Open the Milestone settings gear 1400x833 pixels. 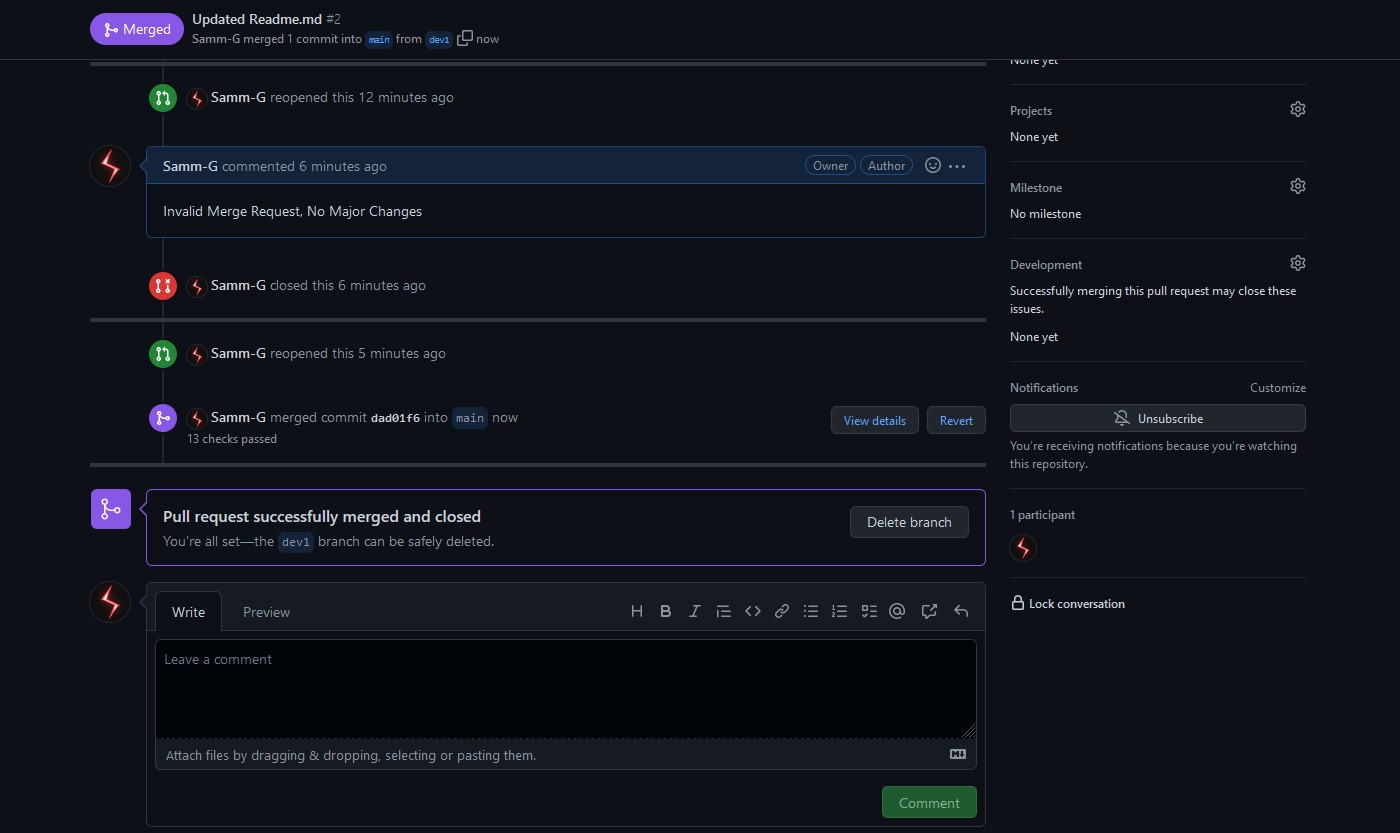pyautogui.click(x=1297, y=186)
